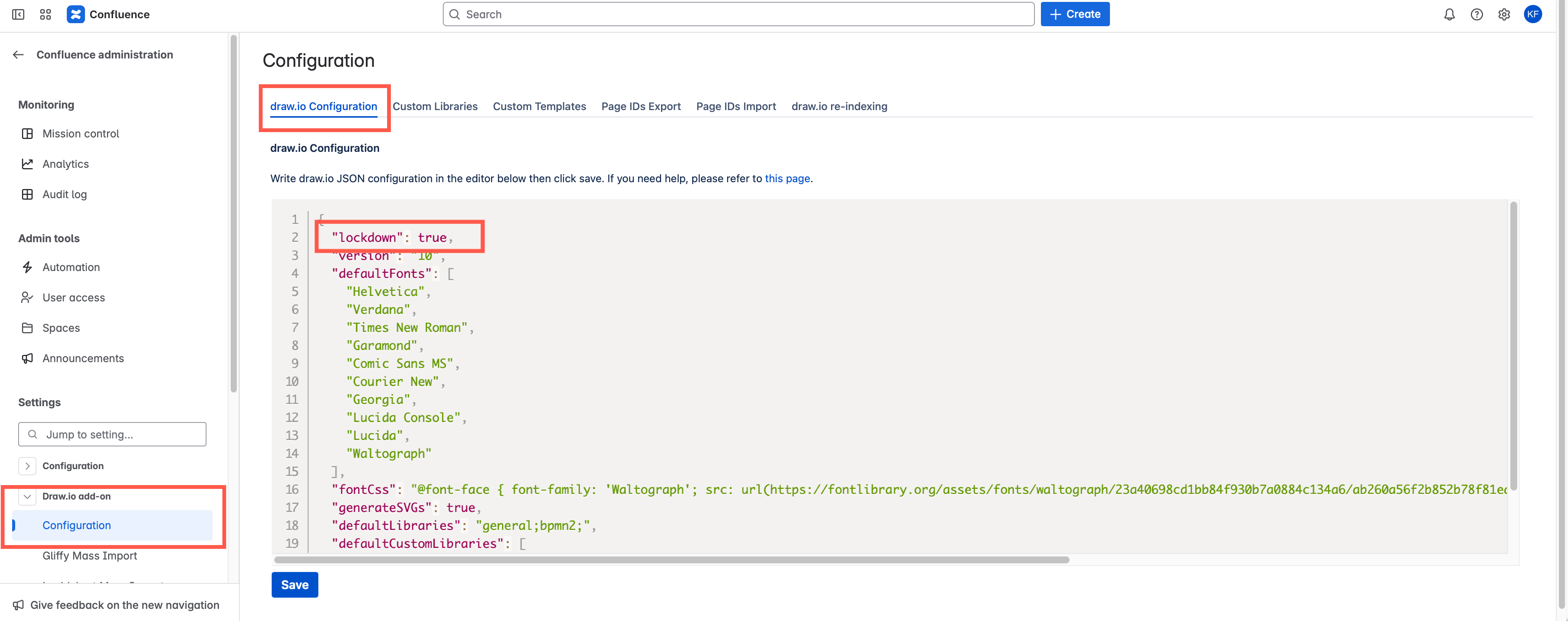Collapse the left sidebar

18,14
